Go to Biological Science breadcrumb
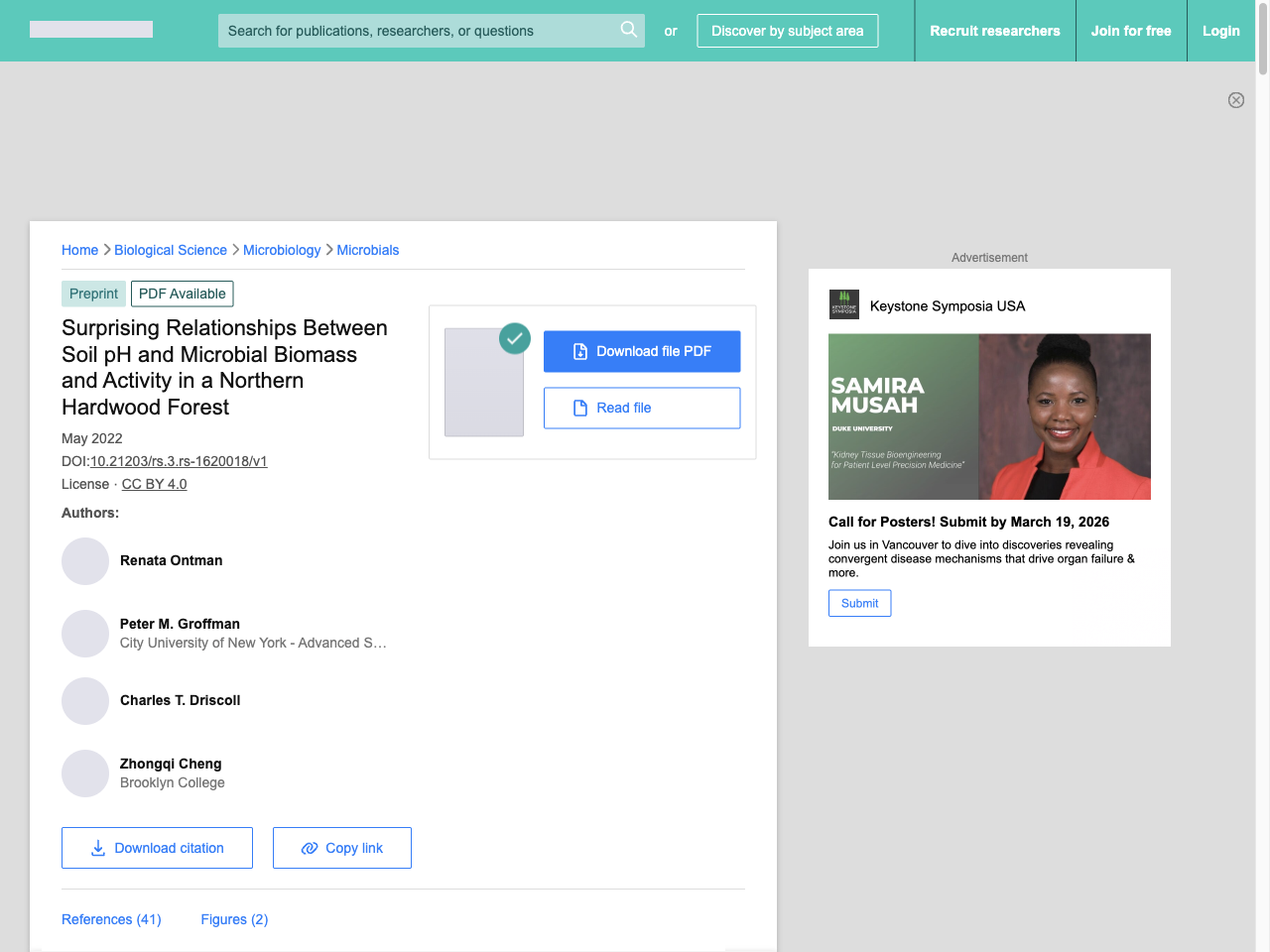The height and width of the screenshot is (952, 1270). pyautogui.click(x=171, y=250)
